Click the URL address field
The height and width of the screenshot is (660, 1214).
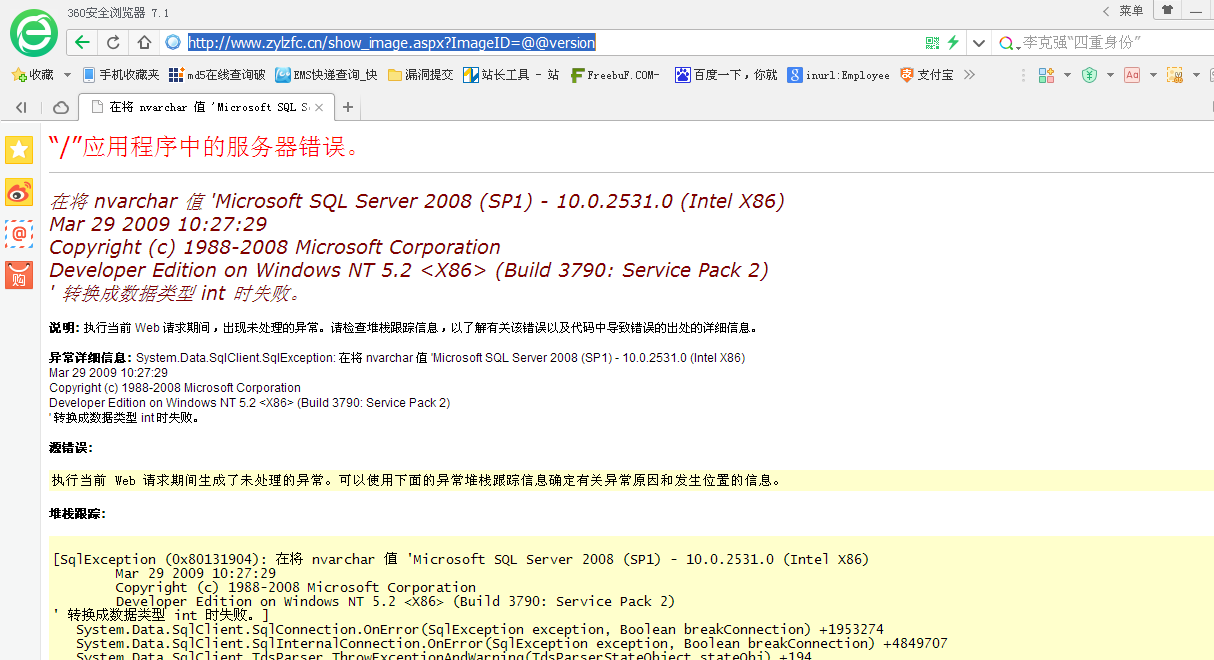[550, 42]
